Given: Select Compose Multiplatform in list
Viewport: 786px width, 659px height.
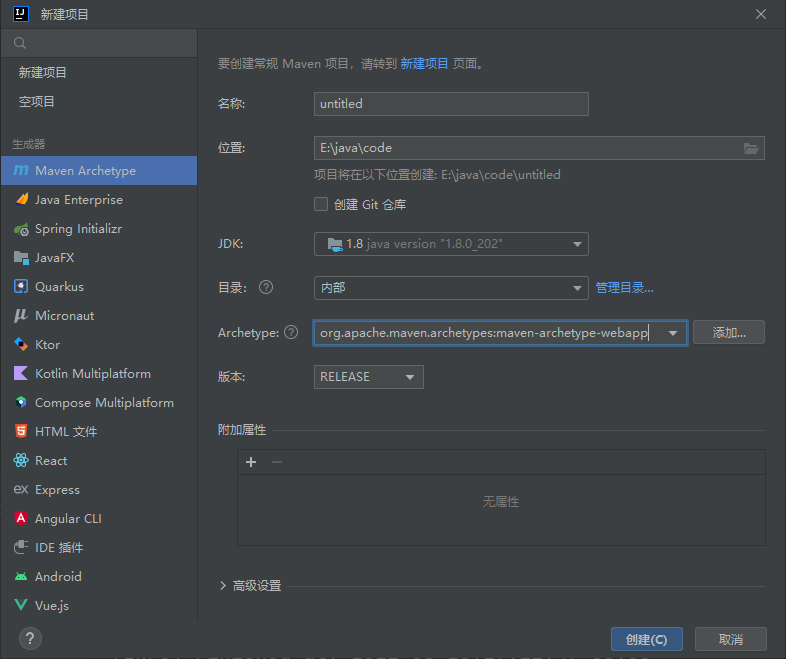Looking at the screenshot, I should (x=99, y=402).
